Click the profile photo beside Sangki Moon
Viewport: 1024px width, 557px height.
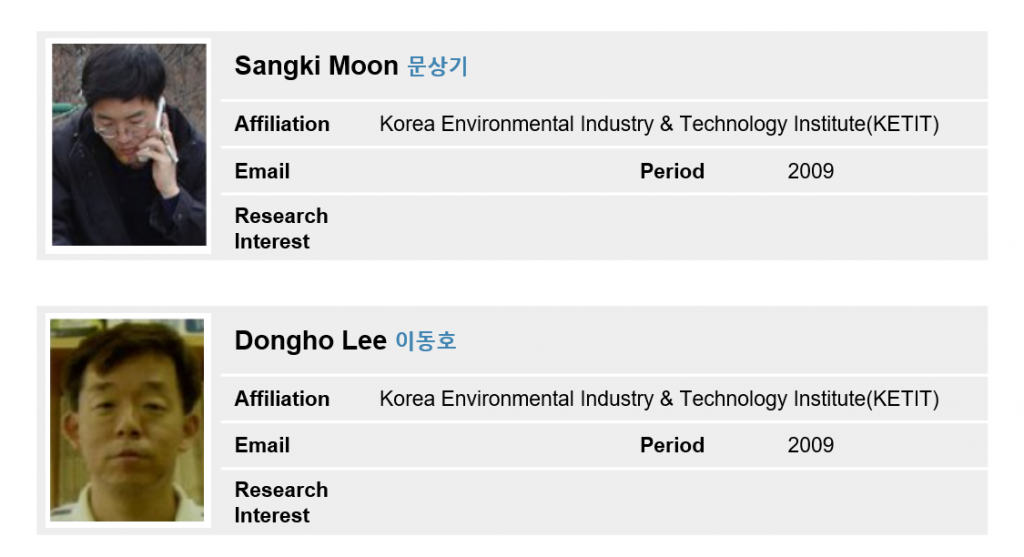pos(128,145)
